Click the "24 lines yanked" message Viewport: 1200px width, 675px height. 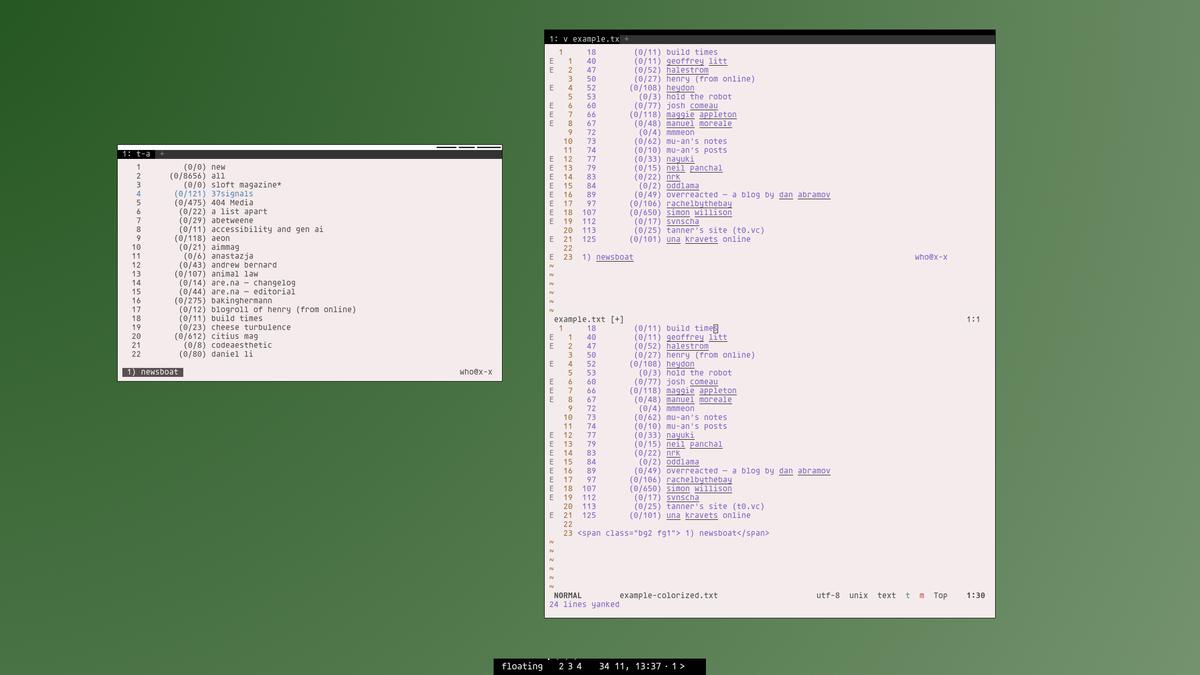click(x=585, y=604)
